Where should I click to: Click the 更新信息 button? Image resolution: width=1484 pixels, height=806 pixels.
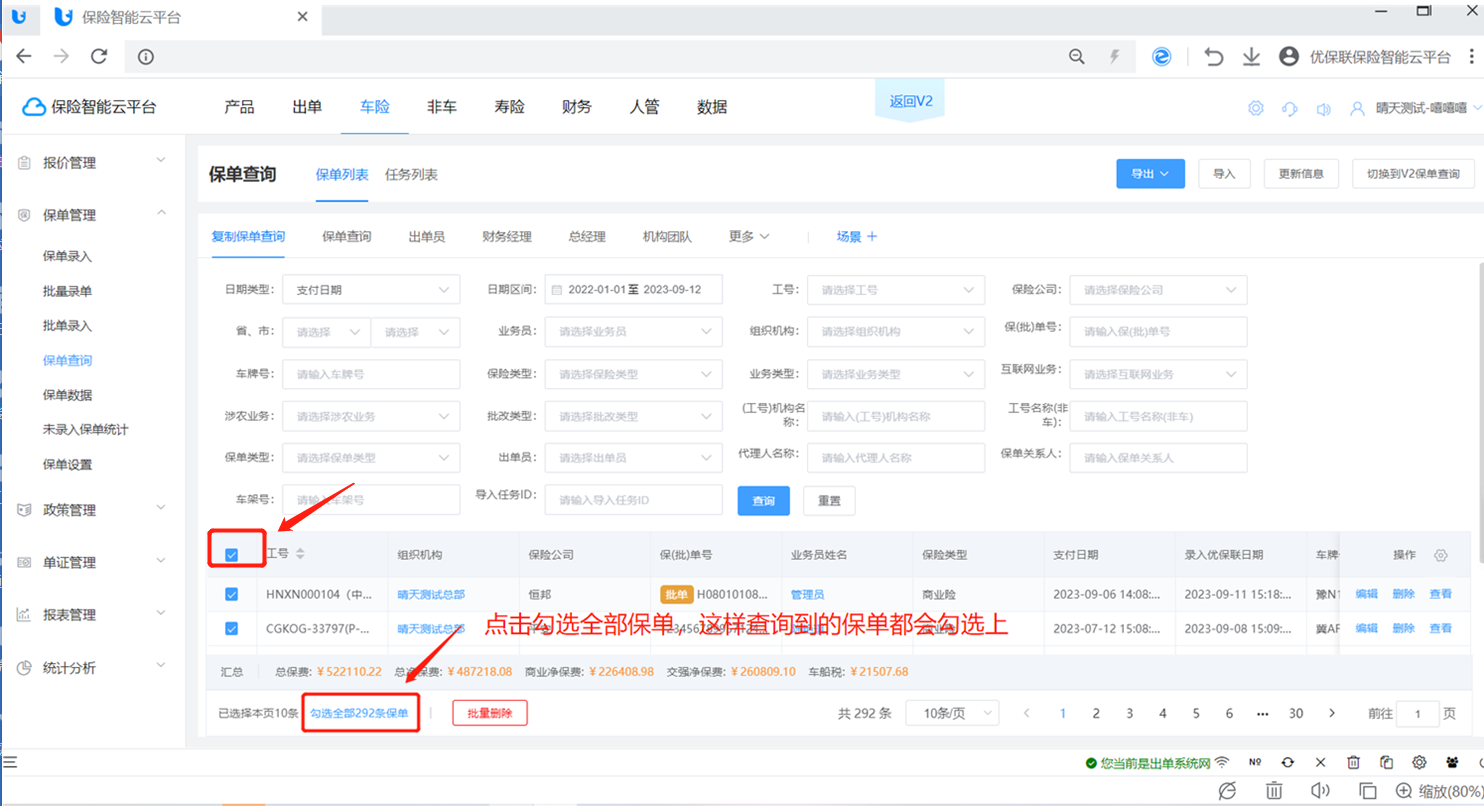[1301, 173]
